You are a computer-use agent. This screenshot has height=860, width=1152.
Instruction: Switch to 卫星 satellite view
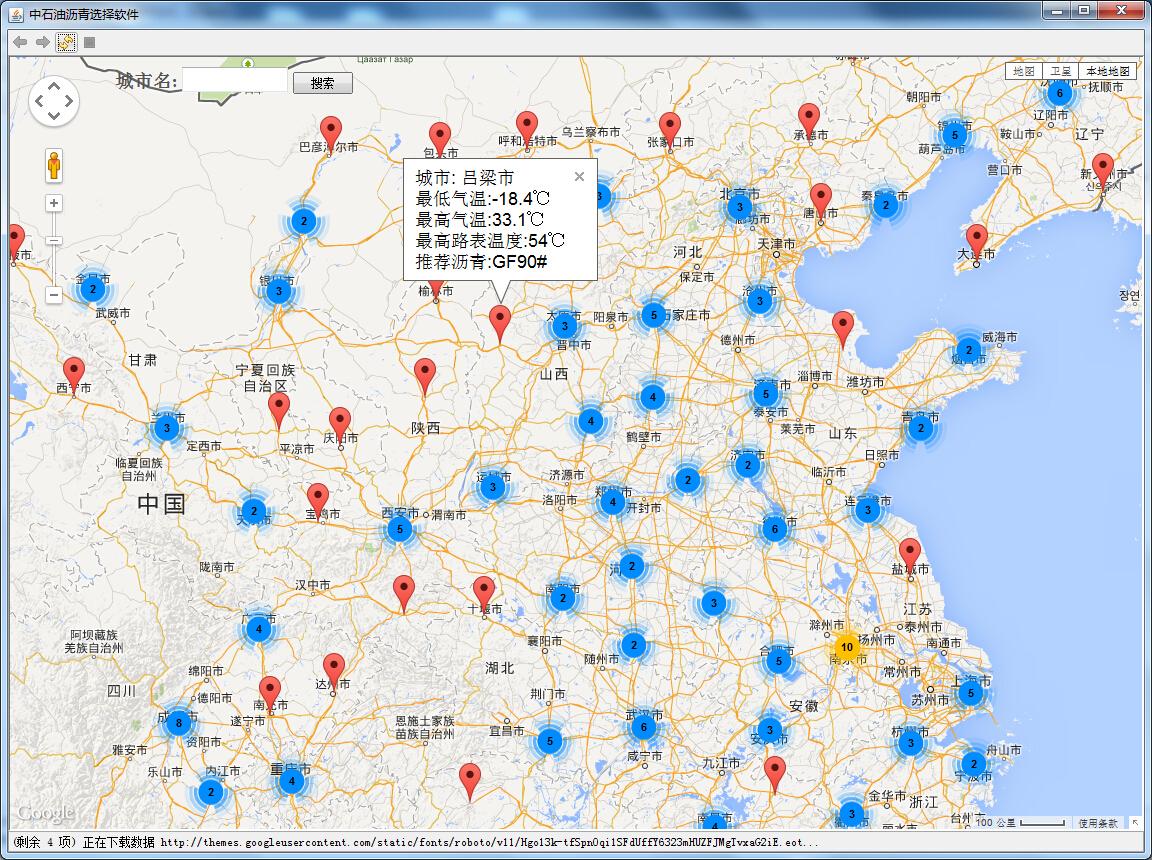pyautogui.click(x=1060, y=72)
